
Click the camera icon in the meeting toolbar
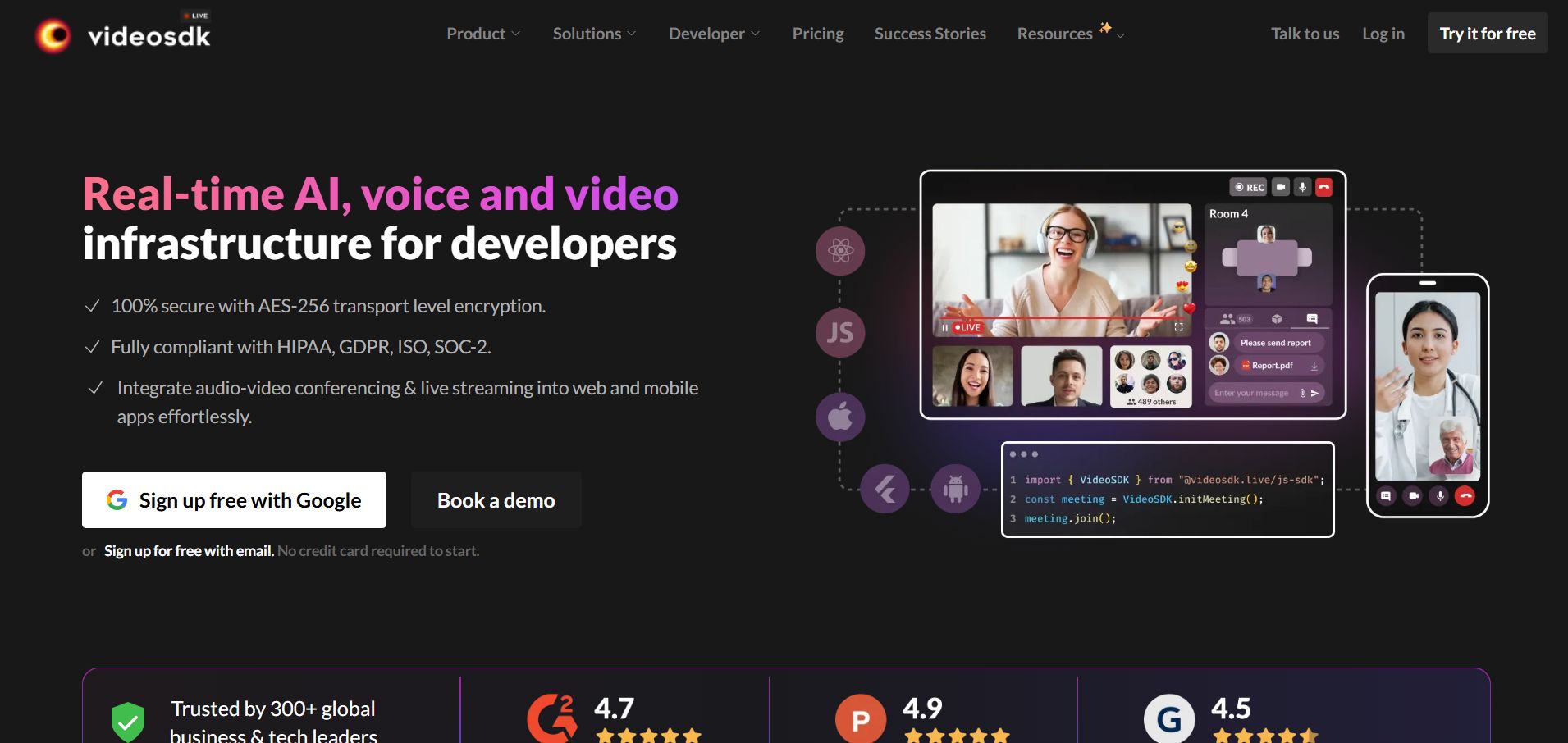click(1281, 187)
